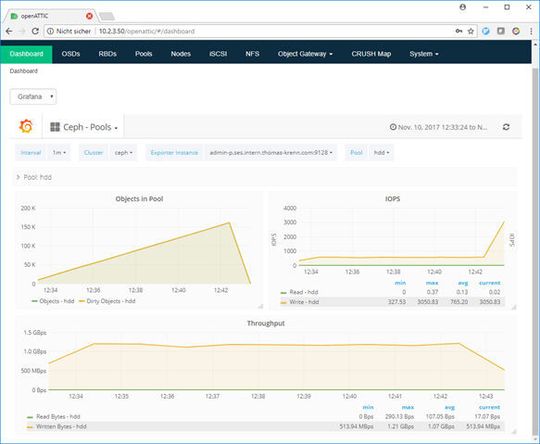Click the square gray extension icon
The width and height of the screenshot is (540, 444).
point(501,31)
